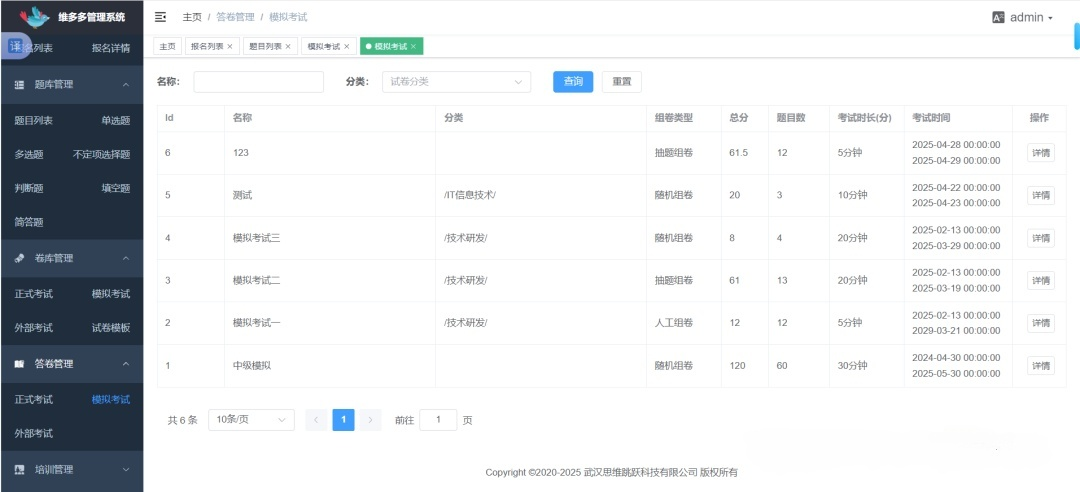Close the 题目列表 tab

pos(287,46)
